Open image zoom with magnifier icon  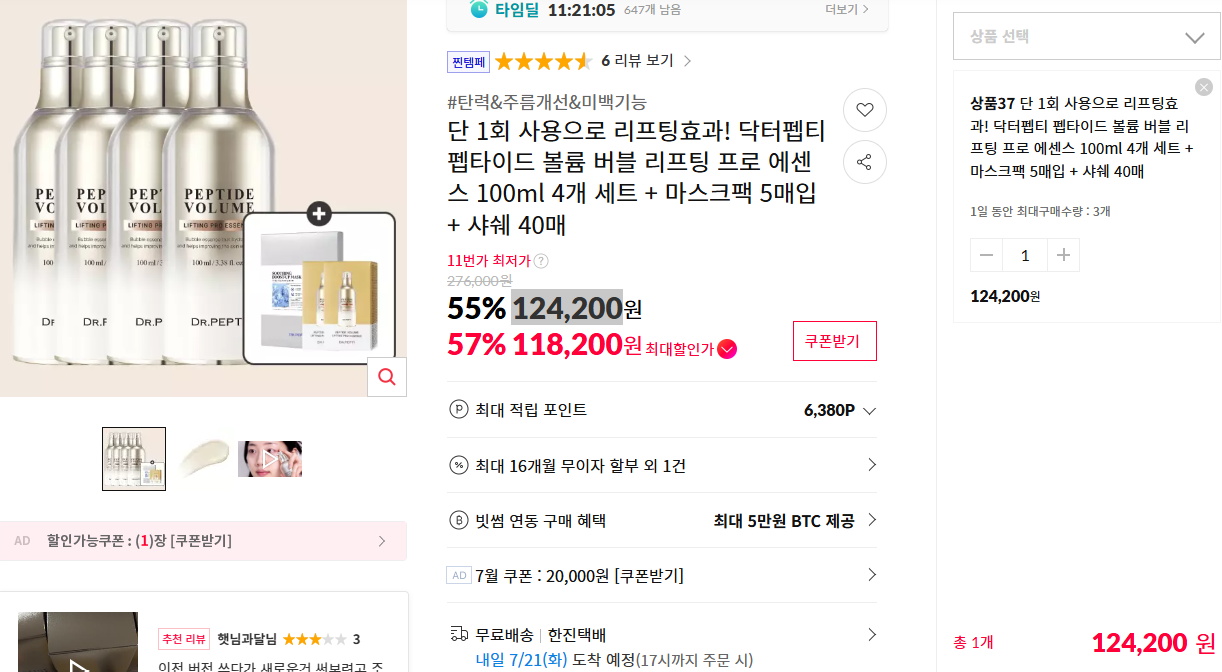point(387,377)
